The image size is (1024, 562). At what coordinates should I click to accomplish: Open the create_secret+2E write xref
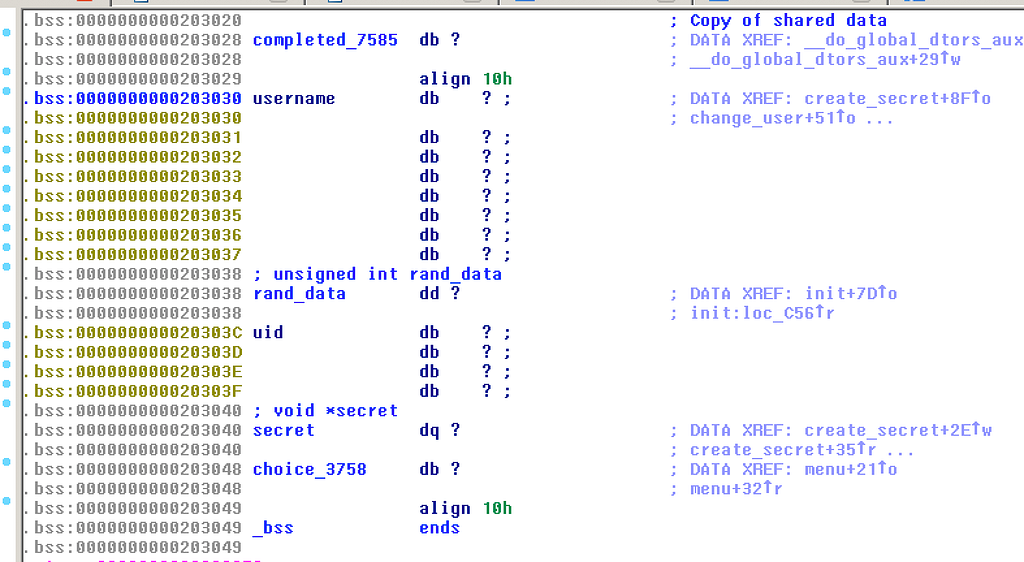coord(898,430)
